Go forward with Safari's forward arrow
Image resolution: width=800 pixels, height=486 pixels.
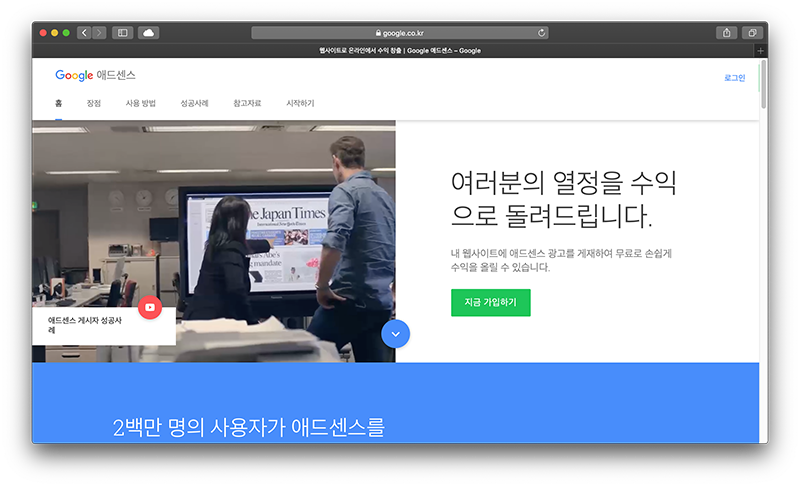99,33
